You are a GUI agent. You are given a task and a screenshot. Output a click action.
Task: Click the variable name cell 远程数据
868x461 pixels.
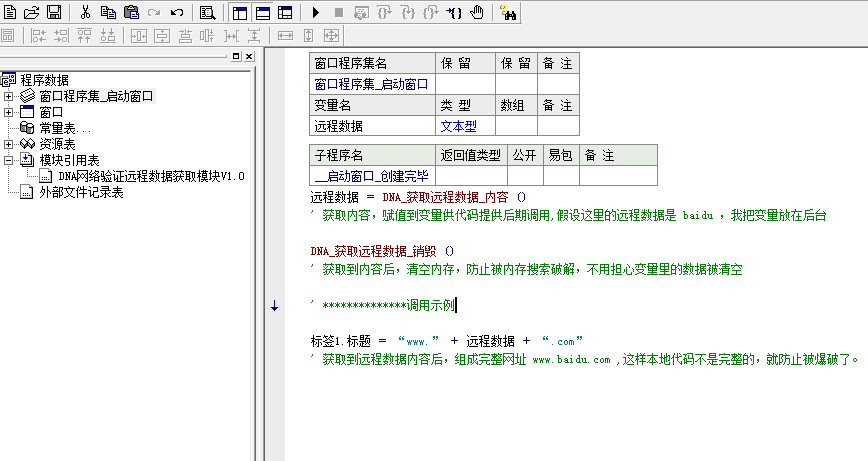click(372, 126)
